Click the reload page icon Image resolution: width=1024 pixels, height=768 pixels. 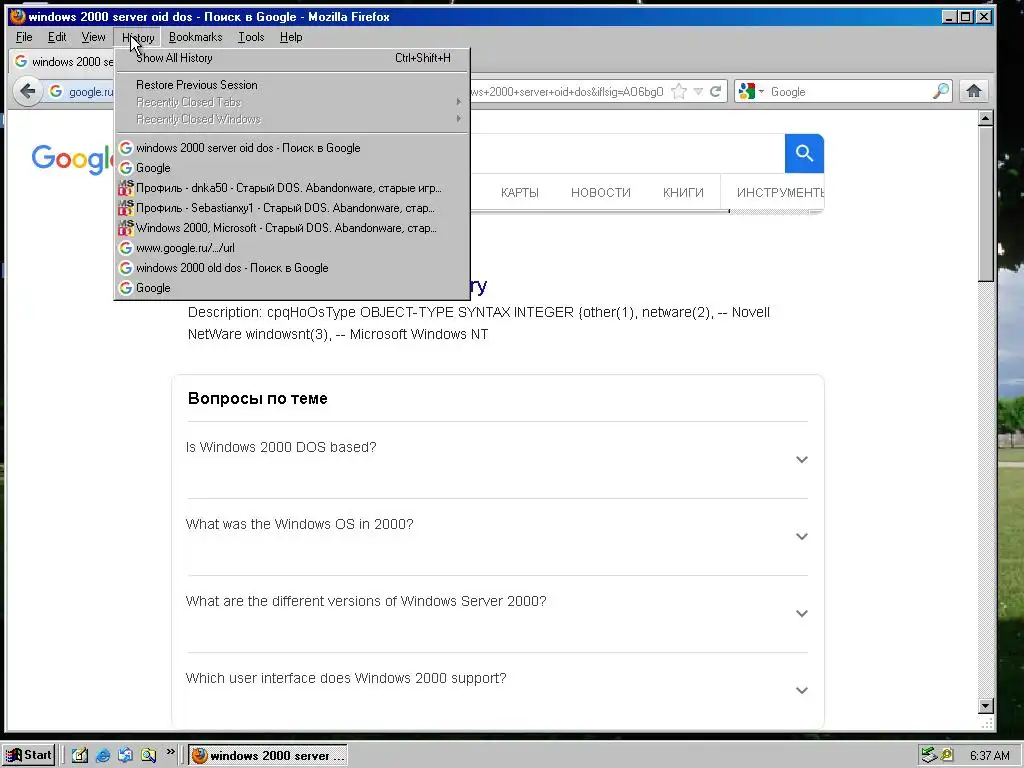point(716,91)
